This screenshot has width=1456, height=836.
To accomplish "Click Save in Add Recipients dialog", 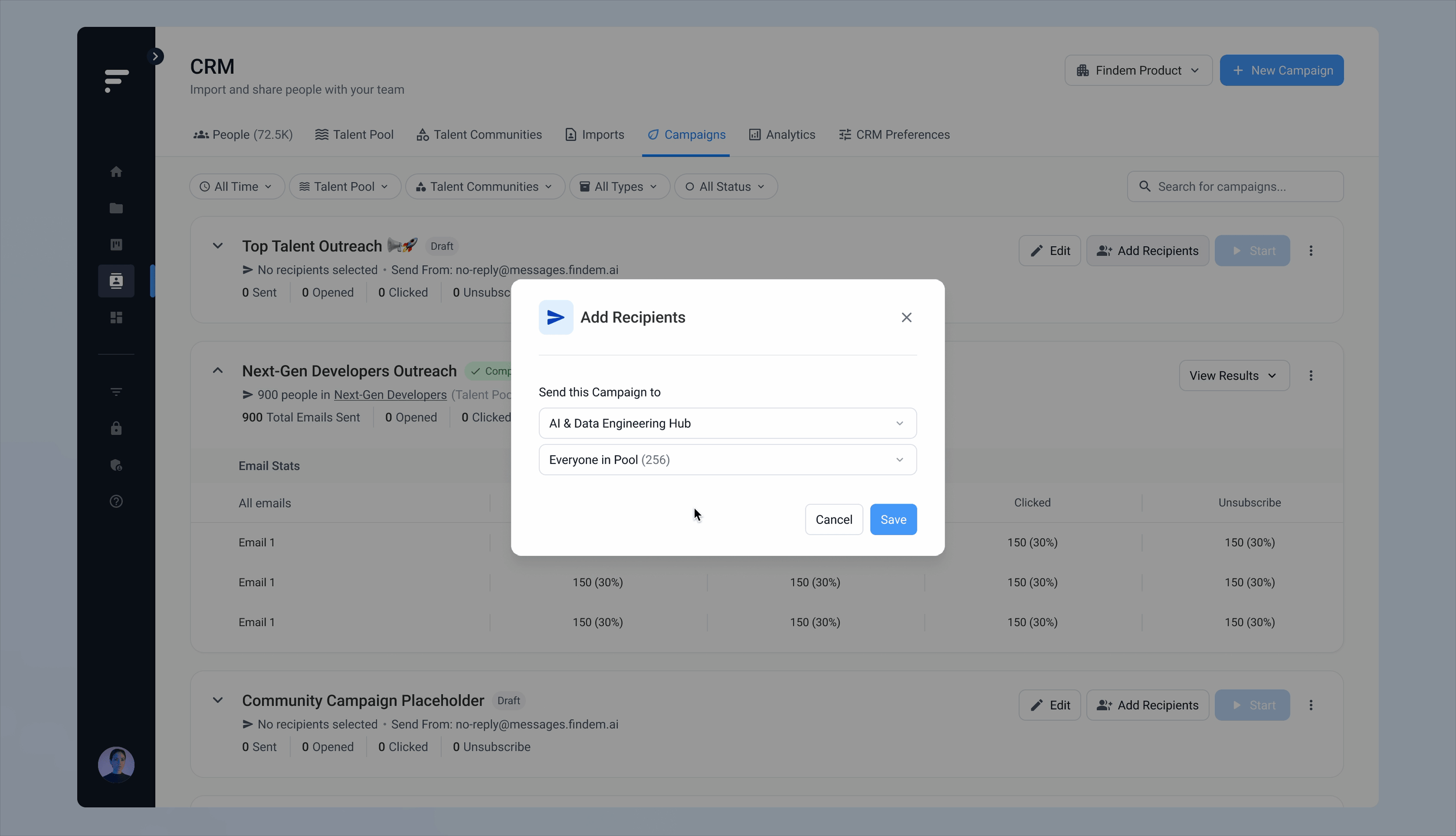I will click(893, 519).
